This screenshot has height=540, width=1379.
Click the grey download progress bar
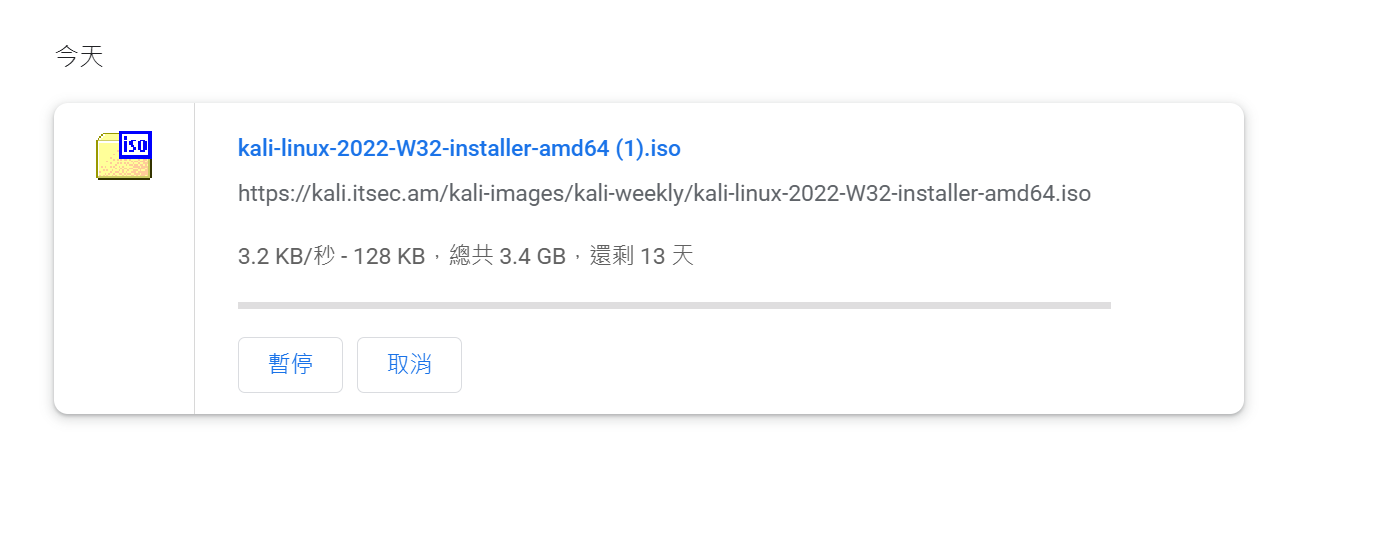(674, 305)
